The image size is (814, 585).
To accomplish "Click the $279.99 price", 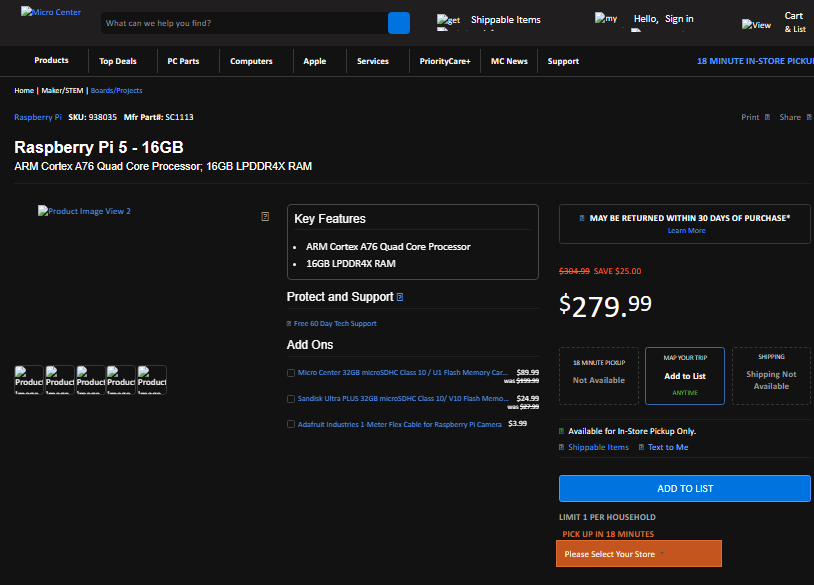I will coord(605,305).
